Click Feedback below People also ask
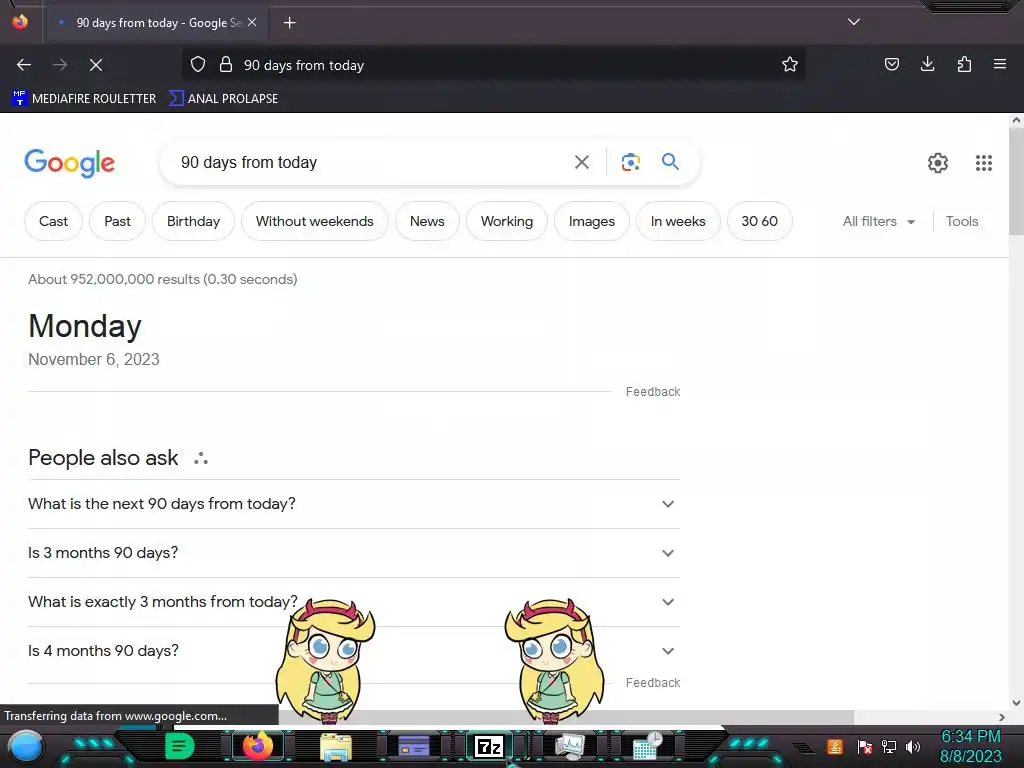Viewport: 1024px width, 768px height. [x=652, y=682]
